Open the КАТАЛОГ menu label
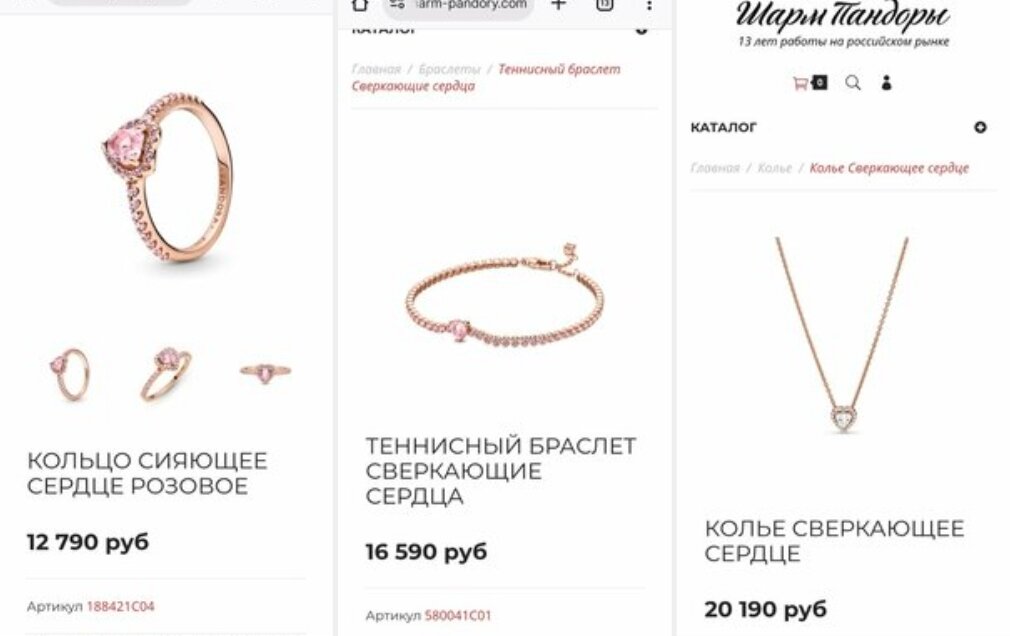 [x=723, y=128]
